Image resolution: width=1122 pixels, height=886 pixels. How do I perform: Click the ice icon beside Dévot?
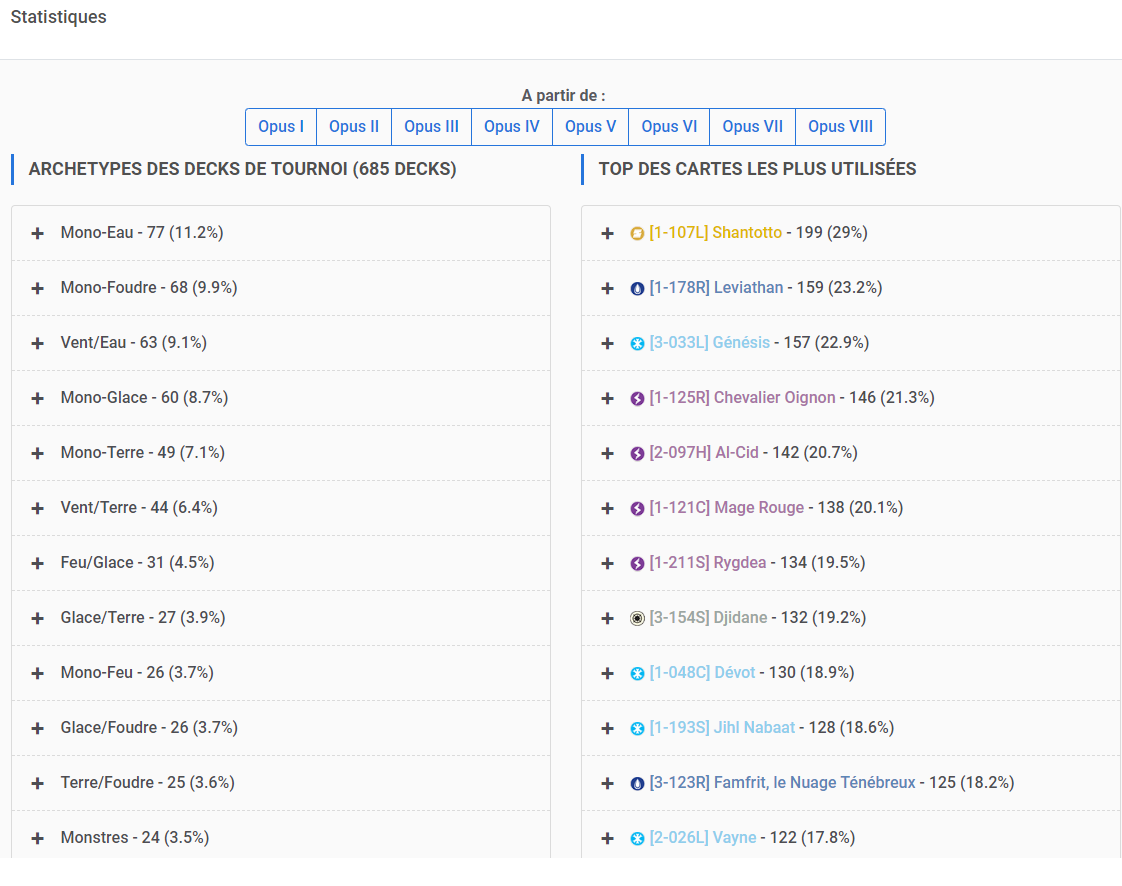(637, 673)
